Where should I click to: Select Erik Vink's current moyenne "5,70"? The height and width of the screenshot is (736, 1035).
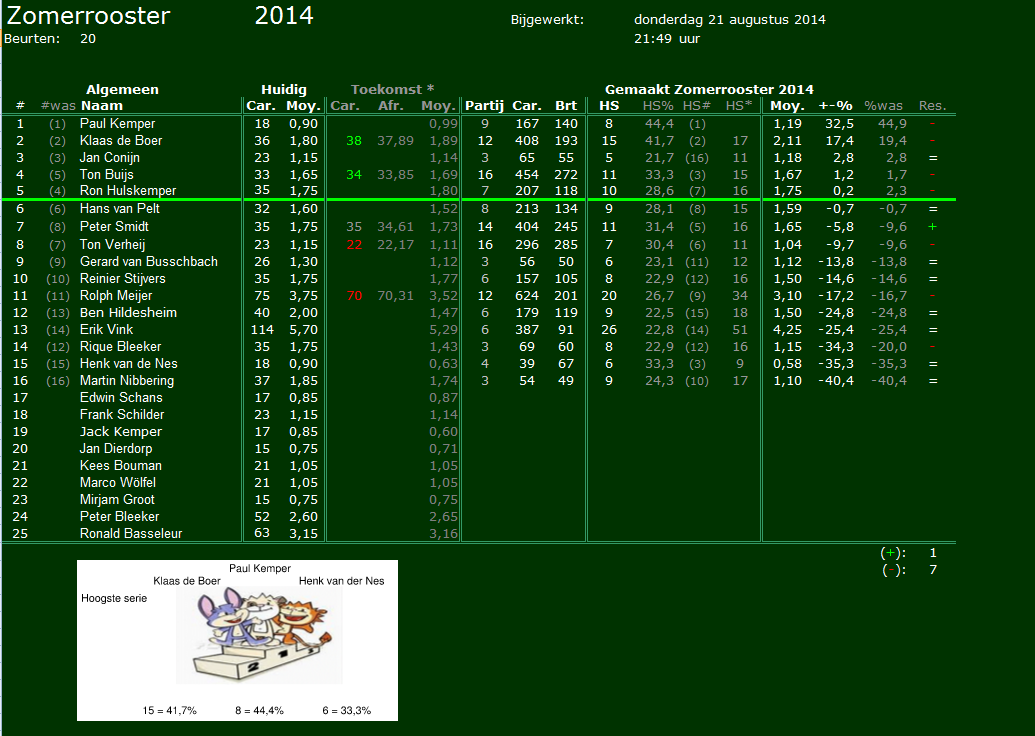point(303,329)
